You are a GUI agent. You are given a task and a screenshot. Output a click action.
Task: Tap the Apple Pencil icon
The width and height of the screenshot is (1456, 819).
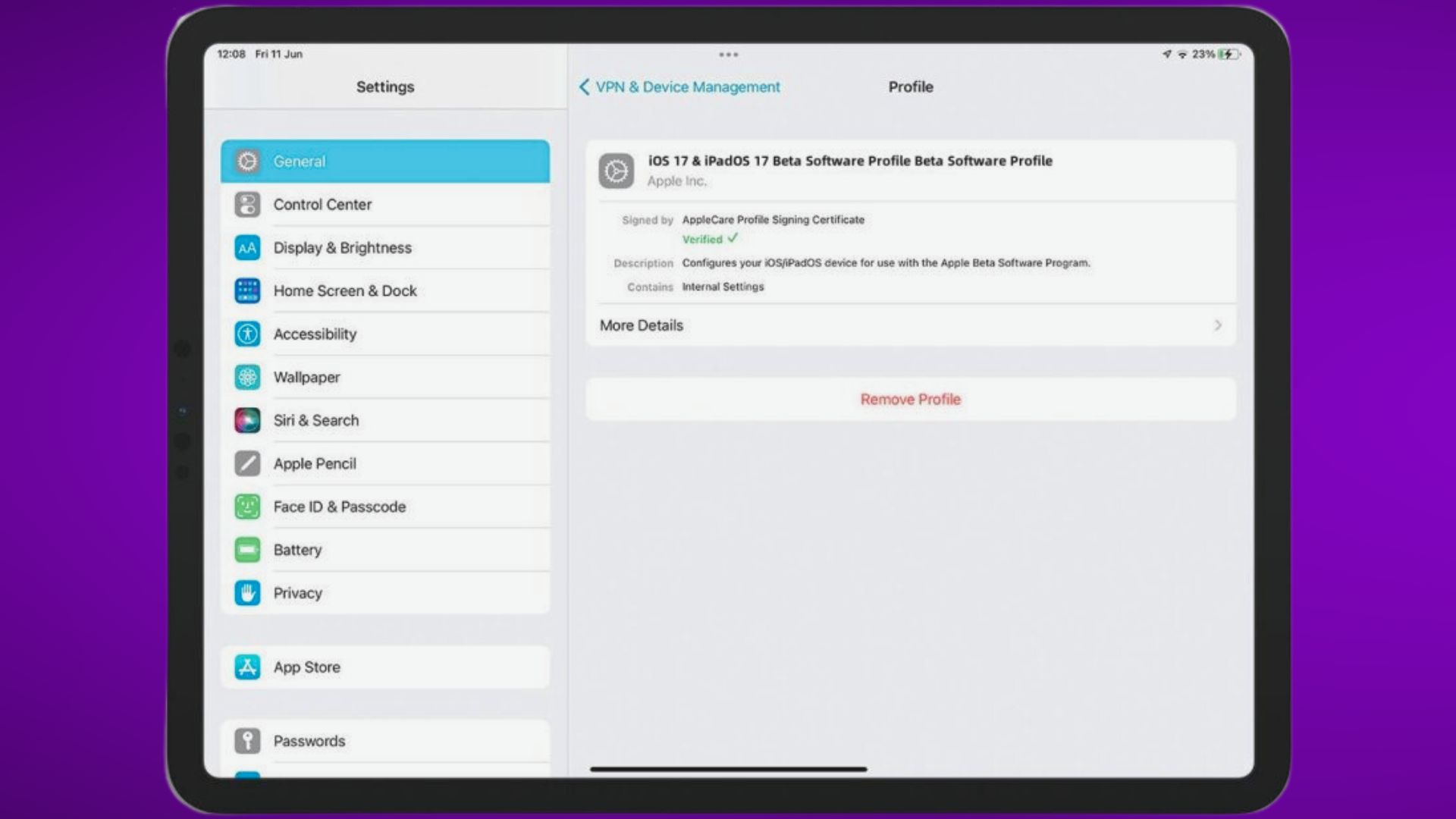[247, 463]
